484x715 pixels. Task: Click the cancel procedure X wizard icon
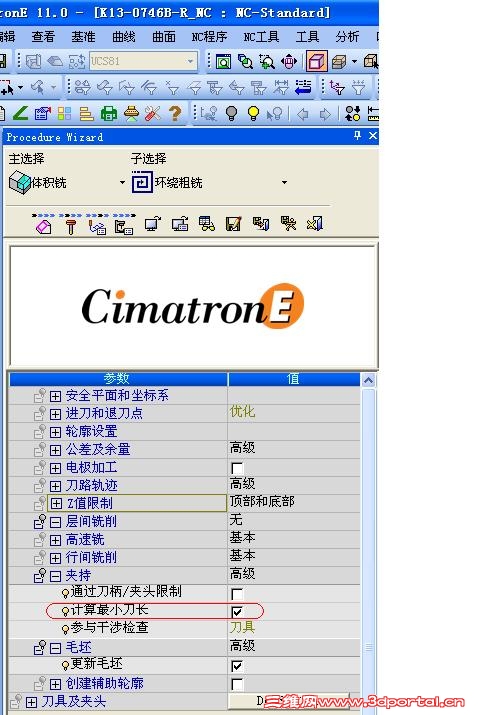315,224
